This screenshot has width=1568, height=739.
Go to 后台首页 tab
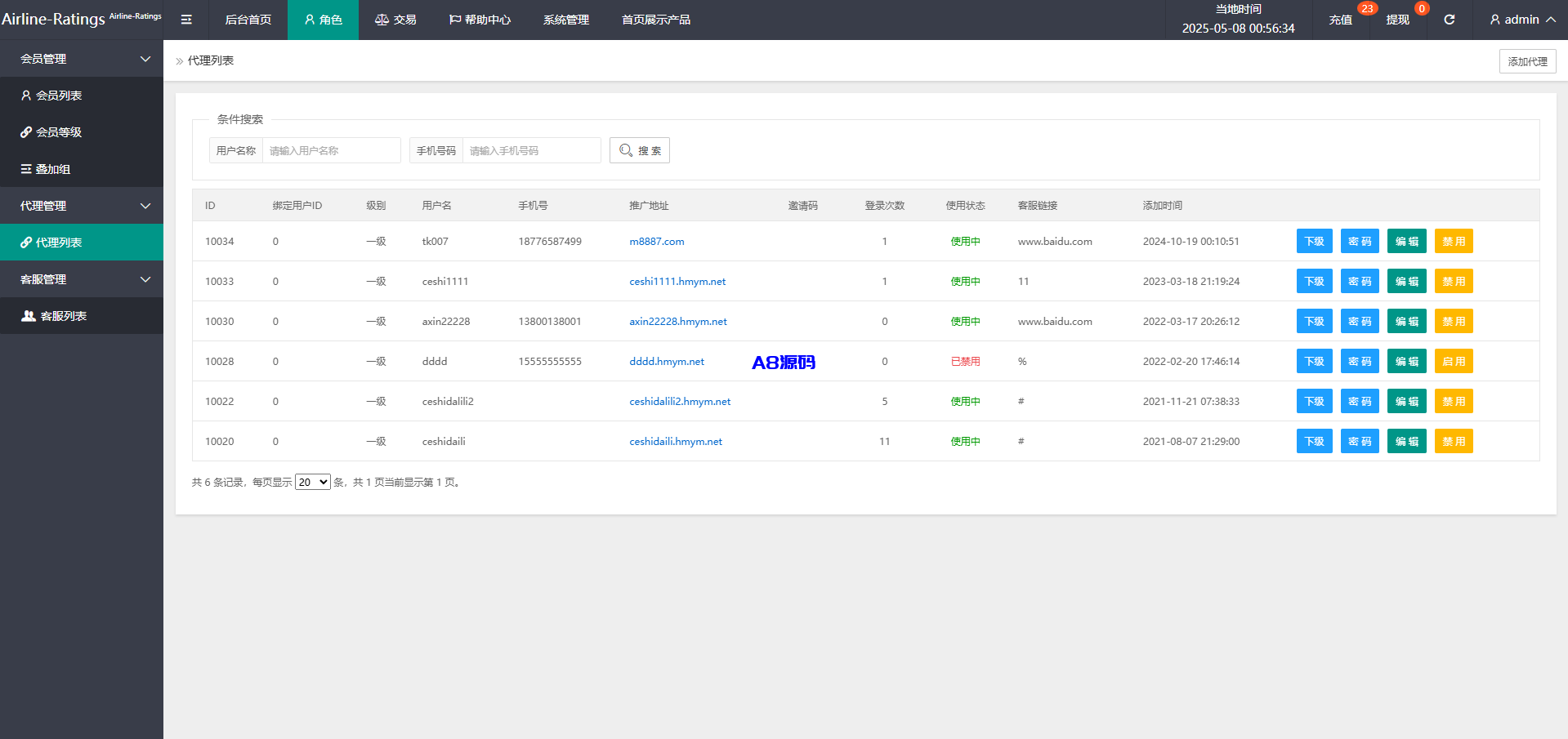(248, 20)
